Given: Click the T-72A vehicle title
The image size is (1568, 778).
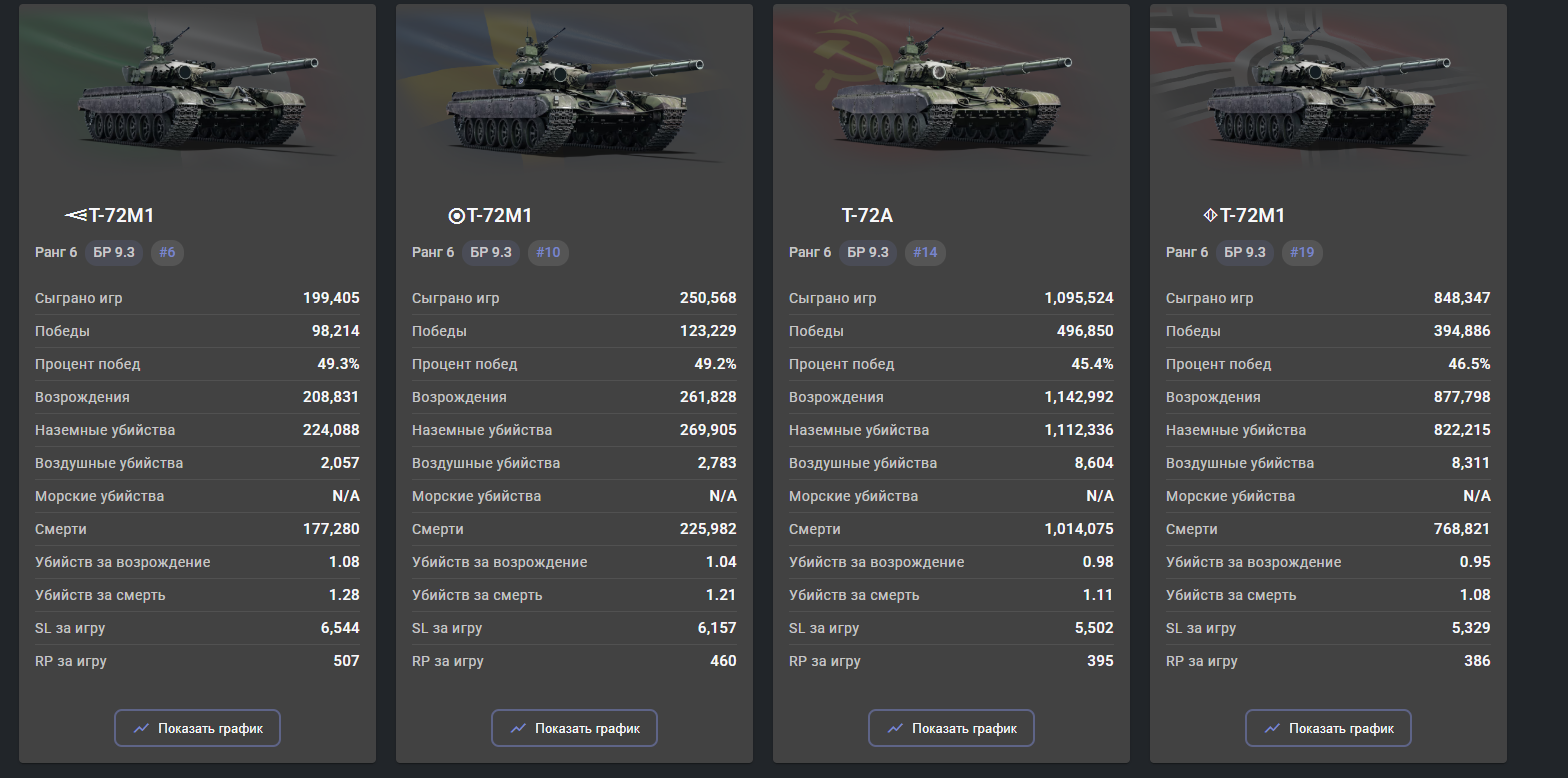Looking at the screenshot, I should pyautogui.click(x=866, y=216).
